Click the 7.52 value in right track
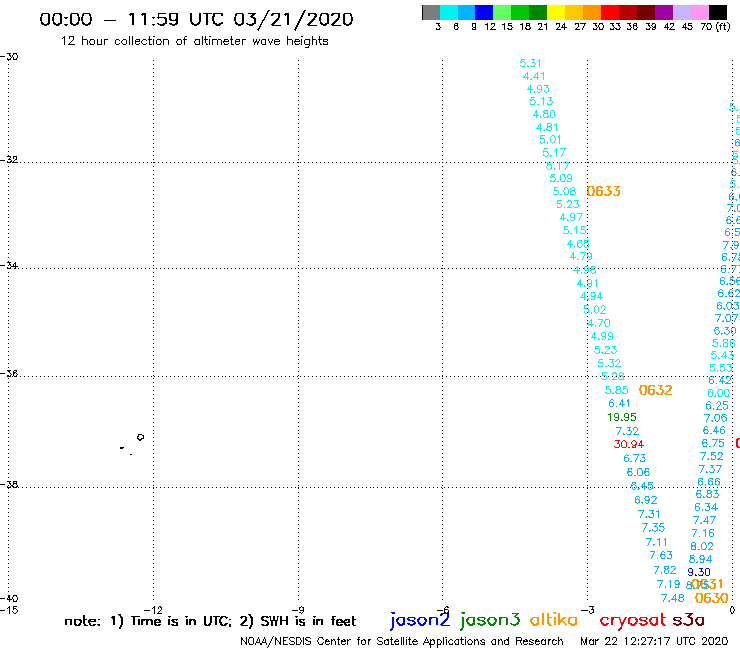Viewport: 740px width, 650px height. click(711, 456)
